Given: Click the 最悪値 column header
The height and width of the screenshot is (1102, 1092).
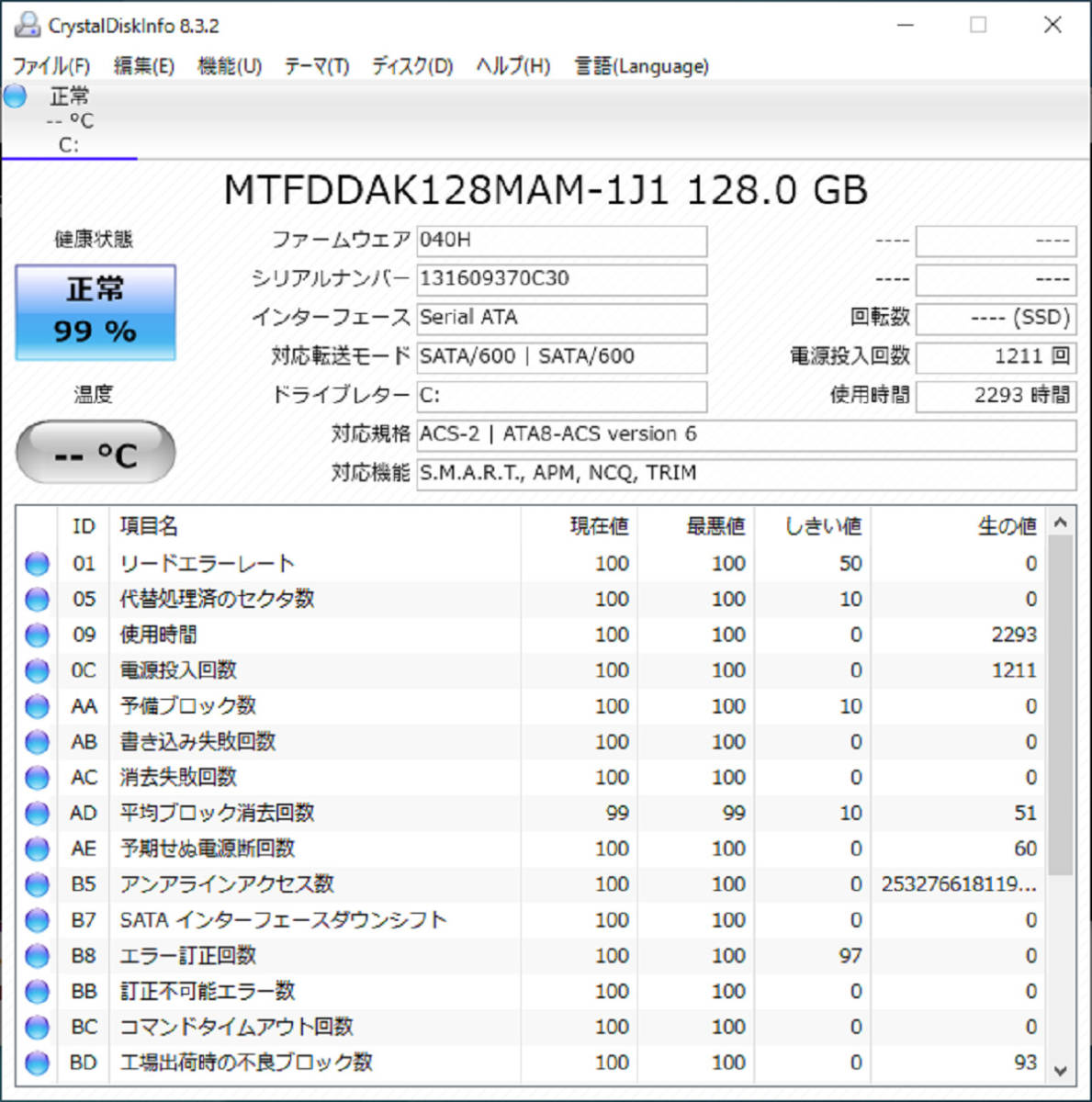Looking at the screenshot, I should pyautogui.click(x=695, y=526).
